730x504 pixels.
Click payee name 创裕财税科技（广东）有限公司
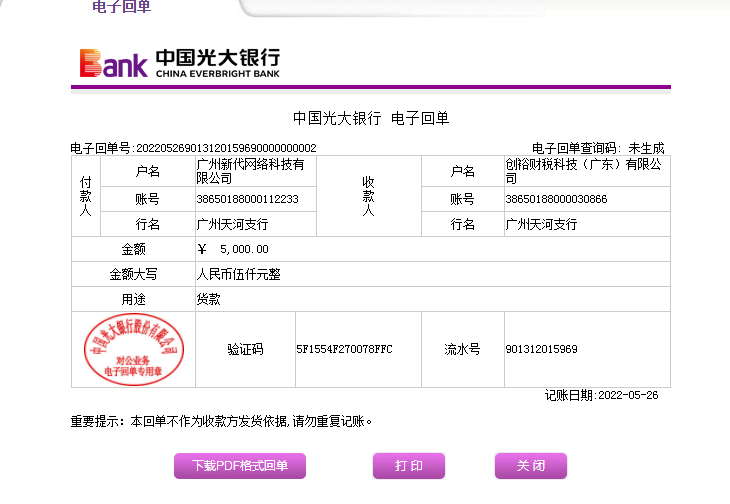(583, 171)
